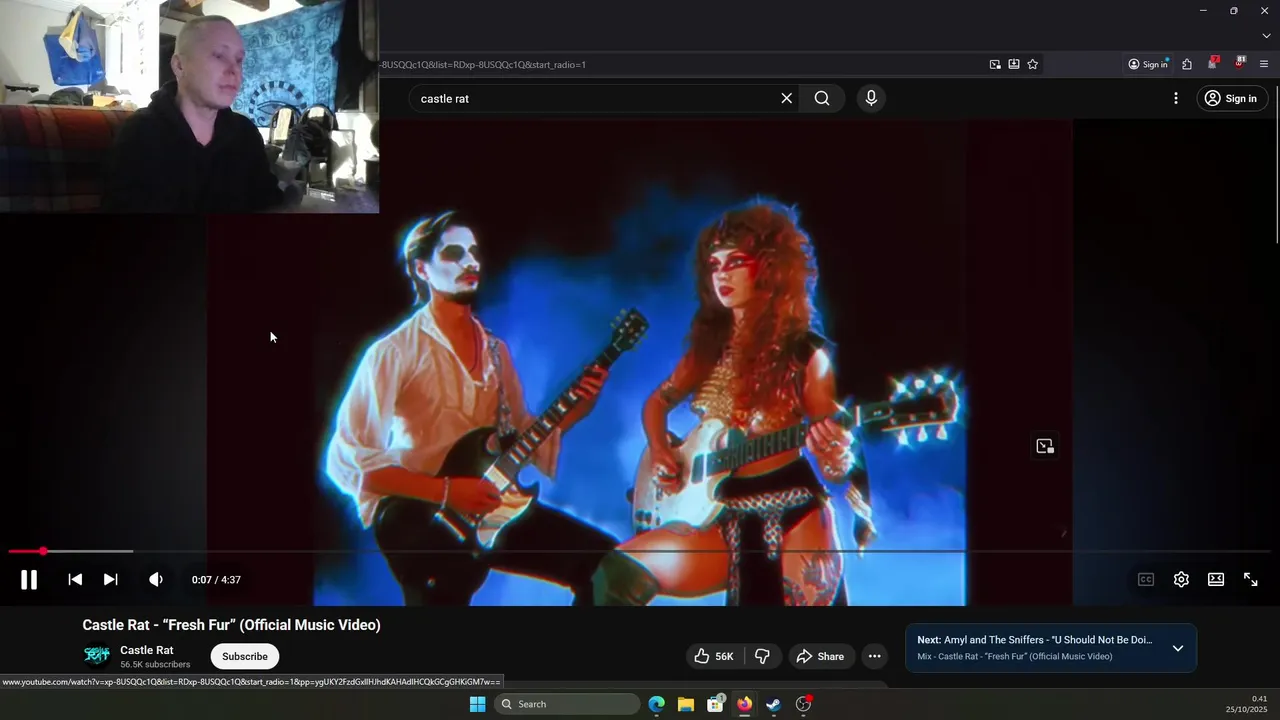
Task: Expand the Next mix playlist panel
Action: tap(1178, 648)
